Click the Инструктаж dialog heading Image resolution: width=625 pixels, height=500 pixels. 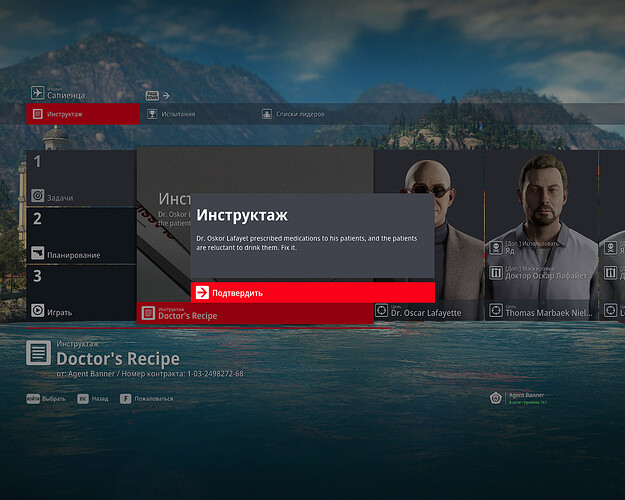[x=242, y=215]
